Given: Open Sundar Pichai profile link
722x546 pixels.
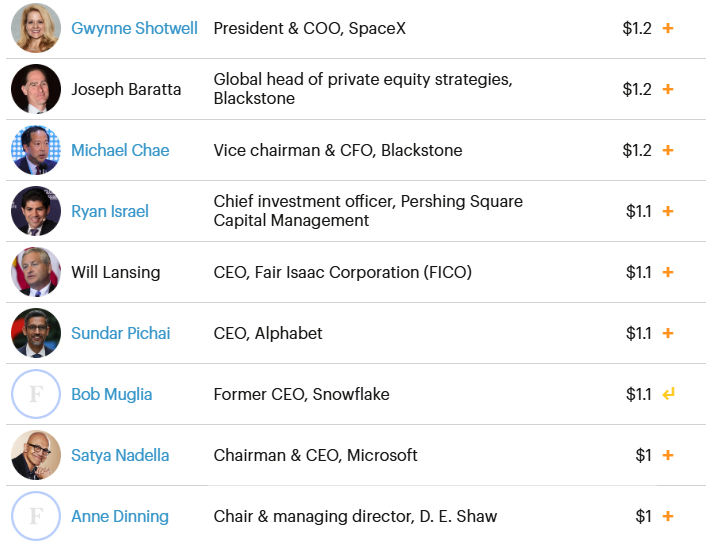Looking at the screenshot, I should pos(120,333).
